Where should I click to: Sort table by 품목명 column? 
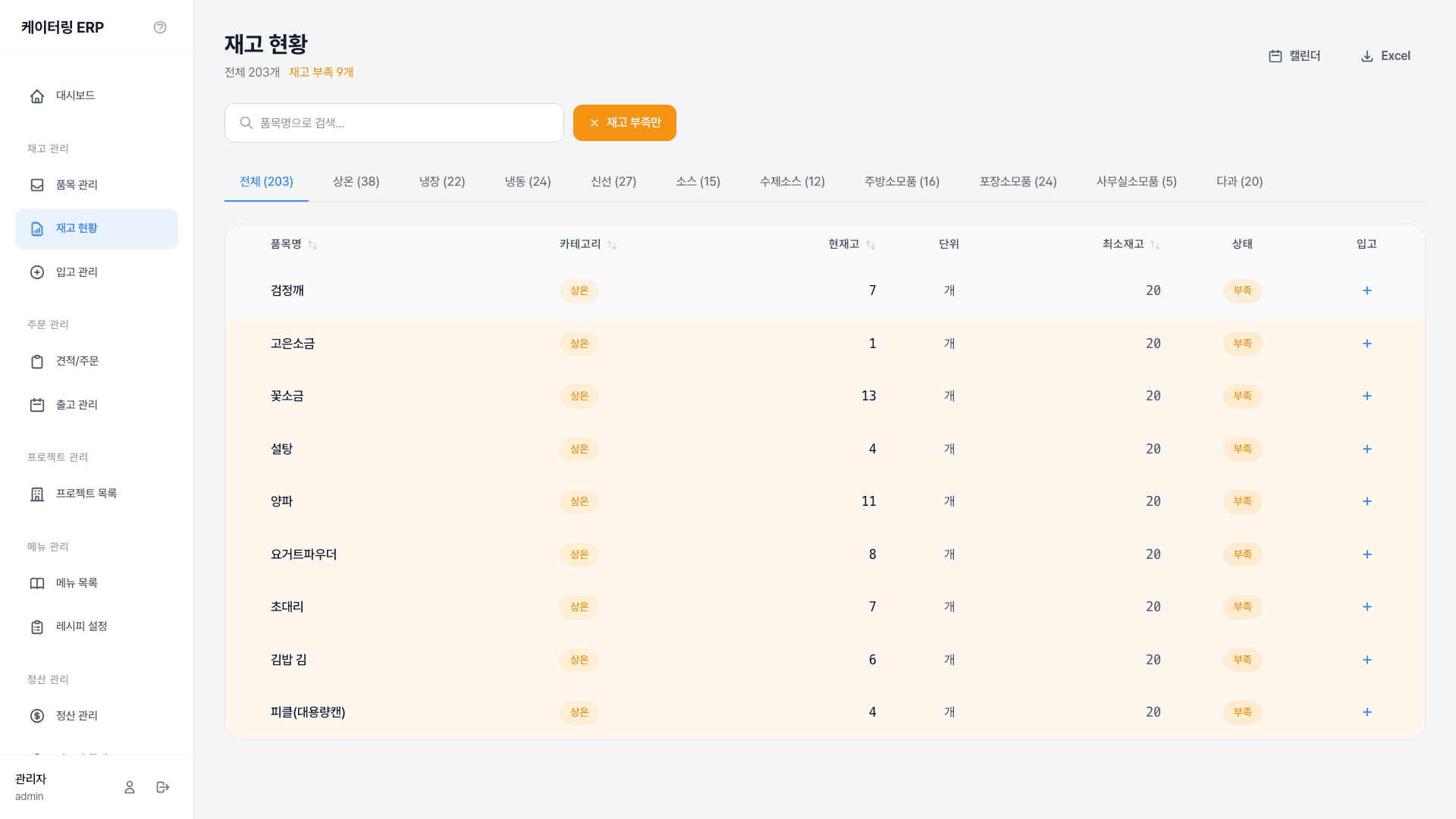click(x=294, y=244)
